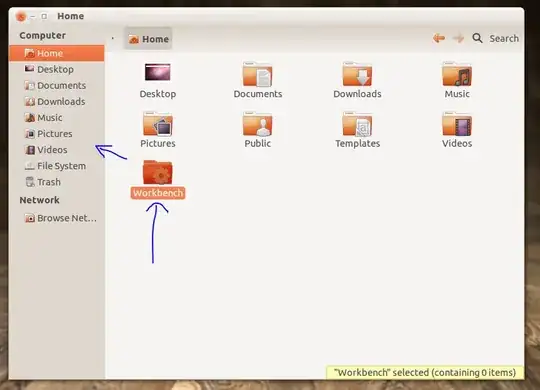The image size is (540, 390).
Task: Click the Home path bar button
Action: click(148, 39)
